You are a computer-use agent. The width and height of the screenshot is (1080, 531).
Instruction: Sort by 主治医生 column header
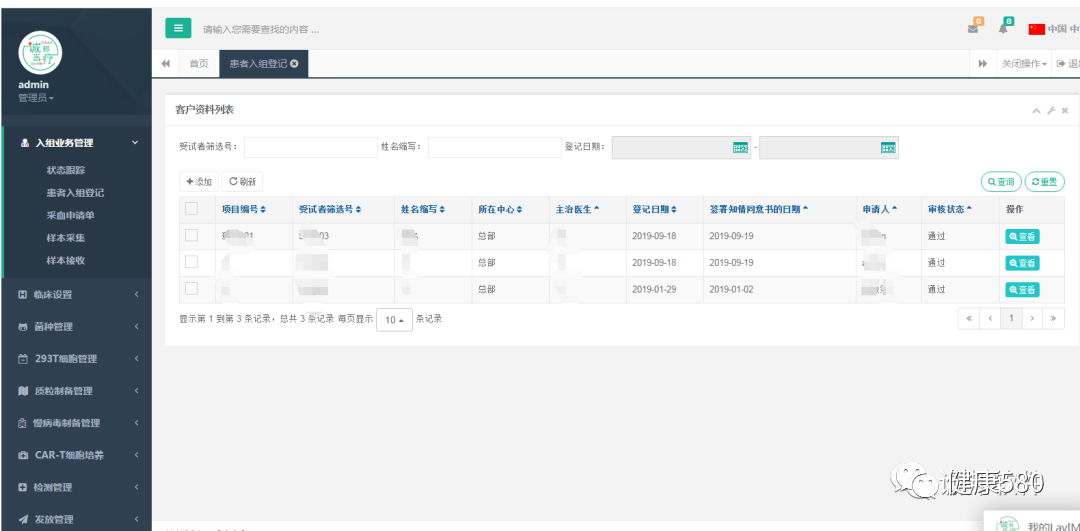(x=577, y=209)
